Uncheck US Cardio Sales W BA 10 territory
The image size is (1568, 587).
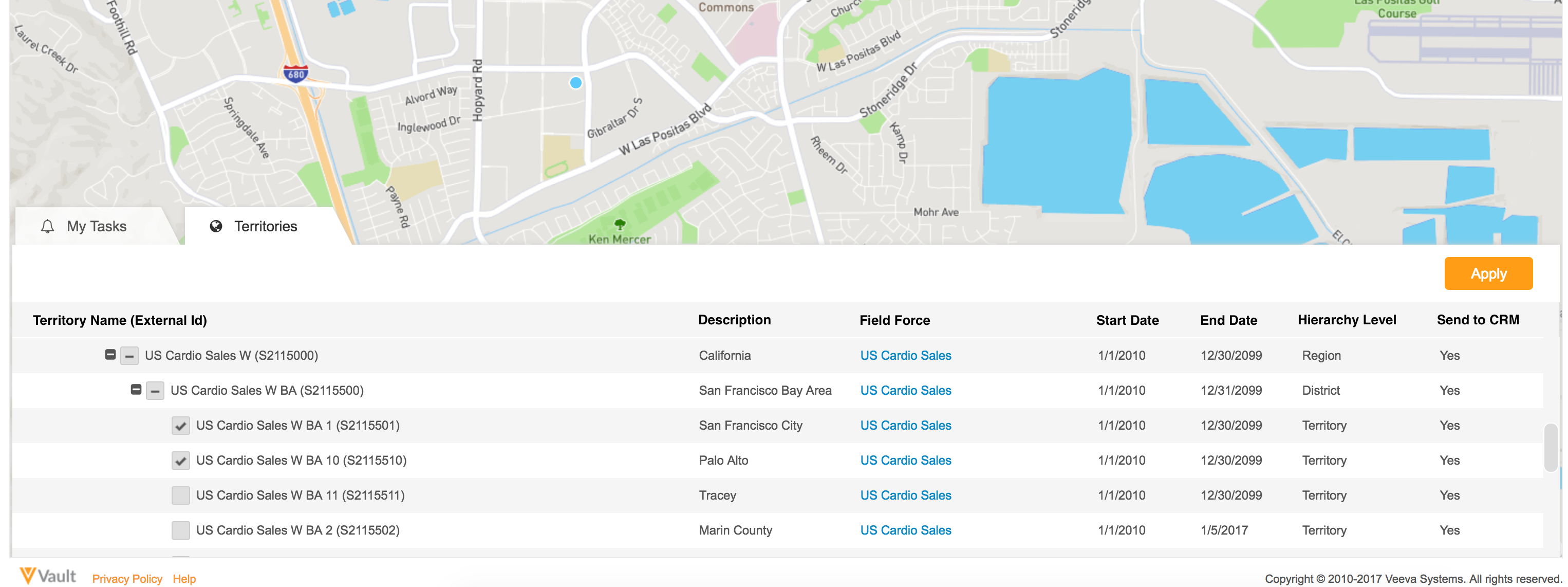coord(180,461)
